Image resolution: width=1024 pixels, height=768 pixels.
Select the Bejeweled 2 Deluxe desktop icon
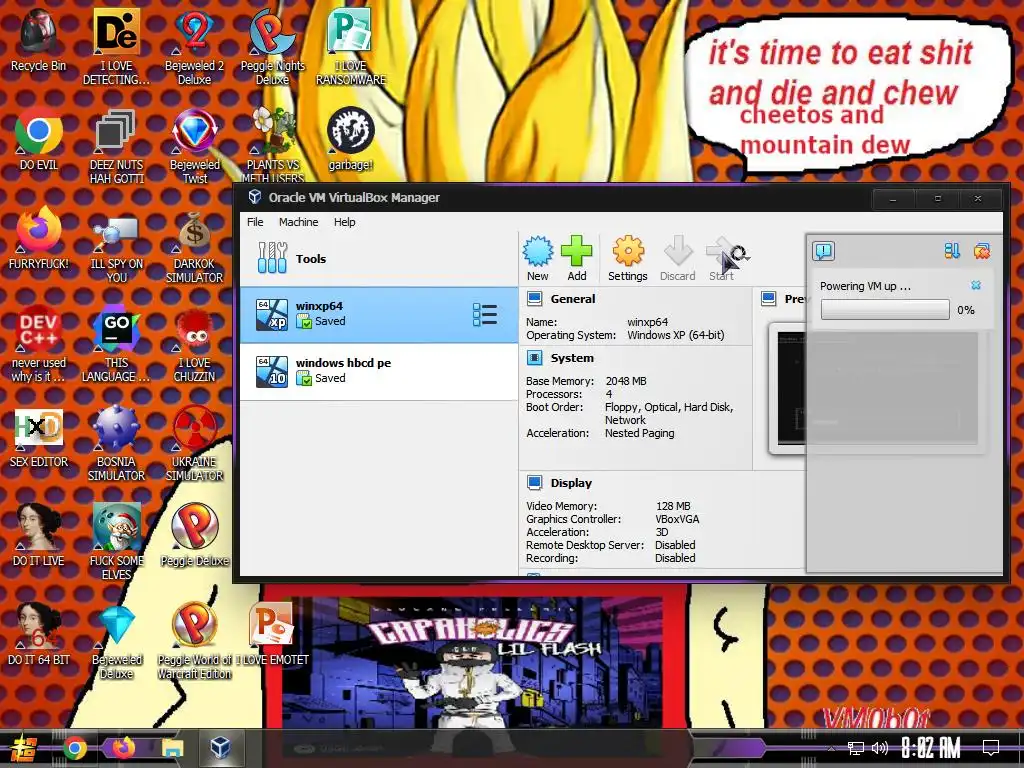point(194,47)
